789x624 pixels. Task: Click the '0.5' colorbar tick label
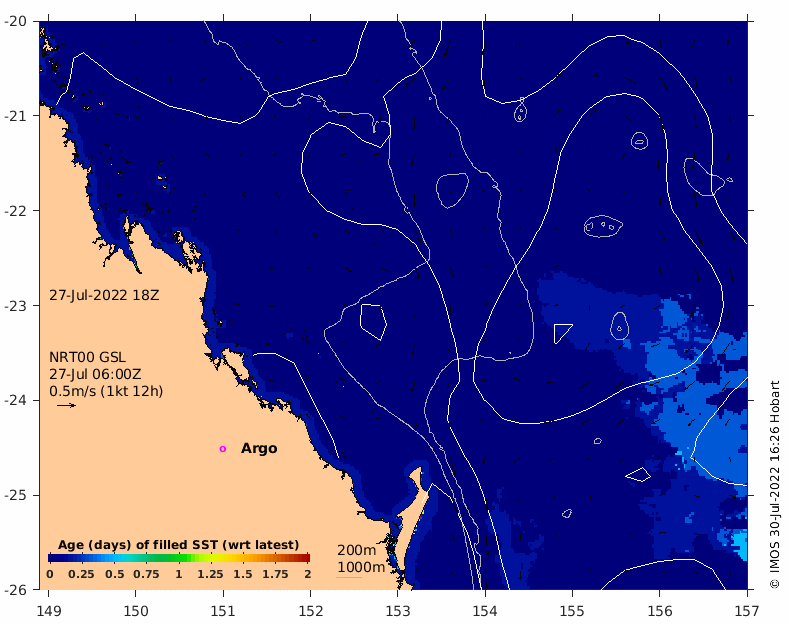114,574
